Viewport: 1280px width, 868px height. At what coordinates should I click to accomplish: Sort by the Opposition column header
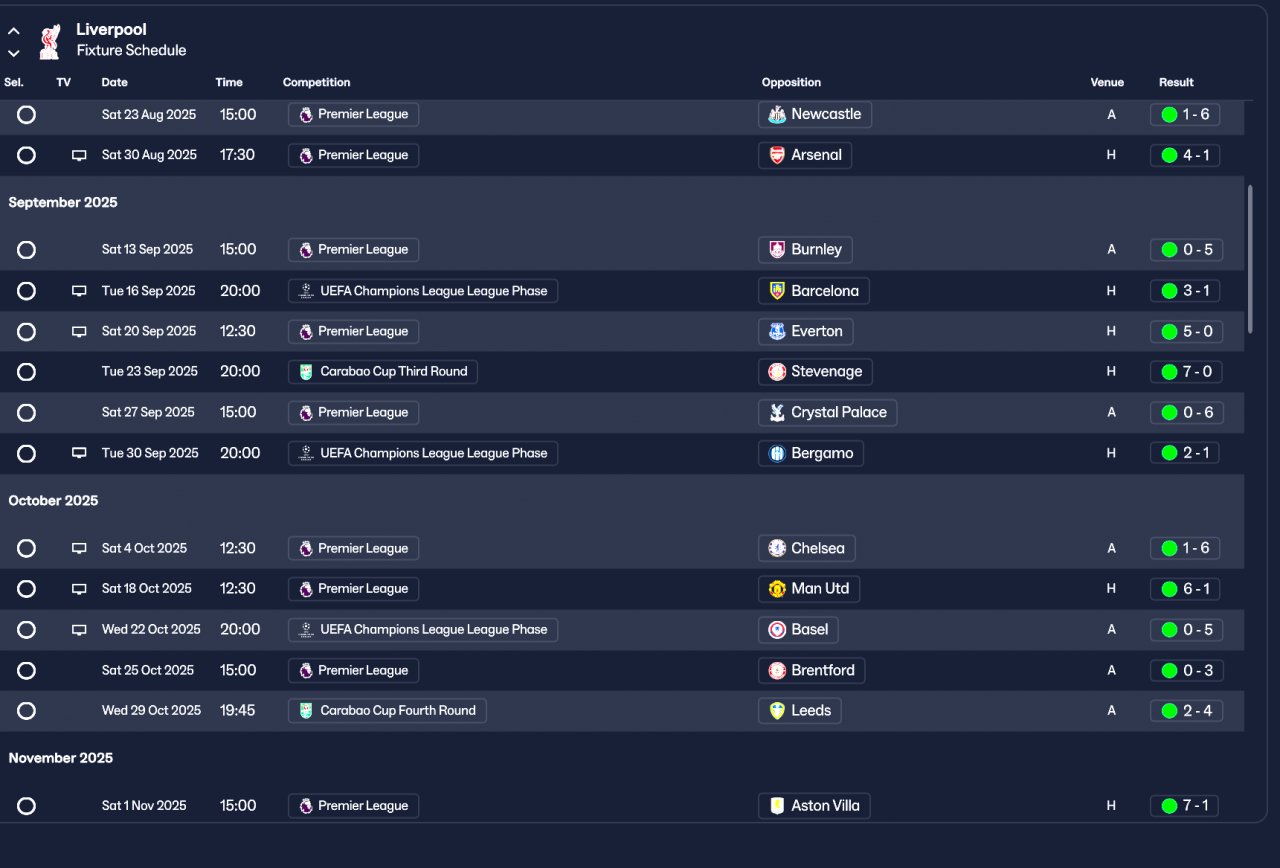(x=791, y=82)
